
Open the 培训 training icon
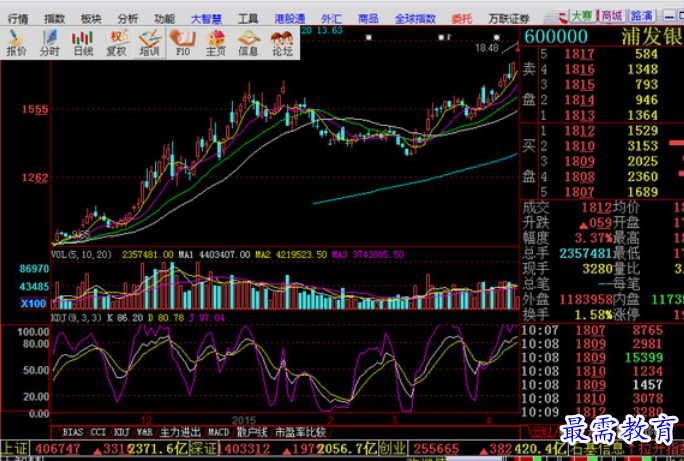pos(149,43)
